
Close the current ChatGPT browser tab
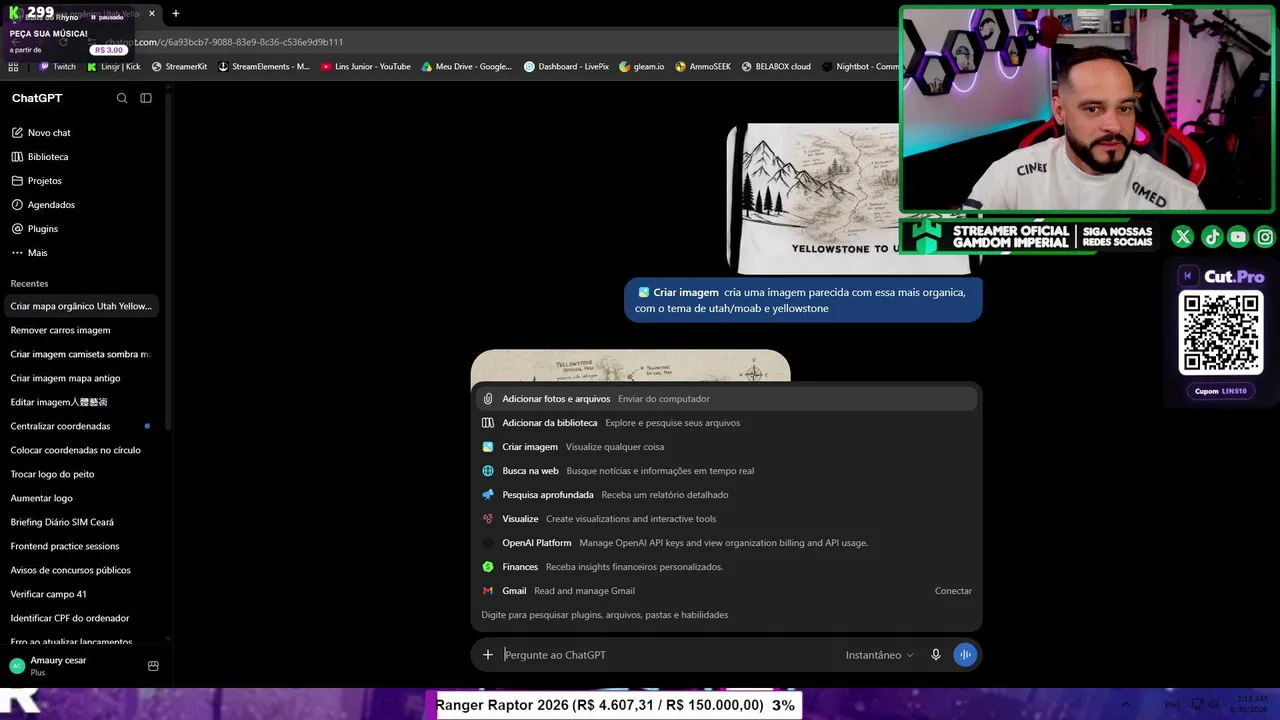(x=152, y=14)
